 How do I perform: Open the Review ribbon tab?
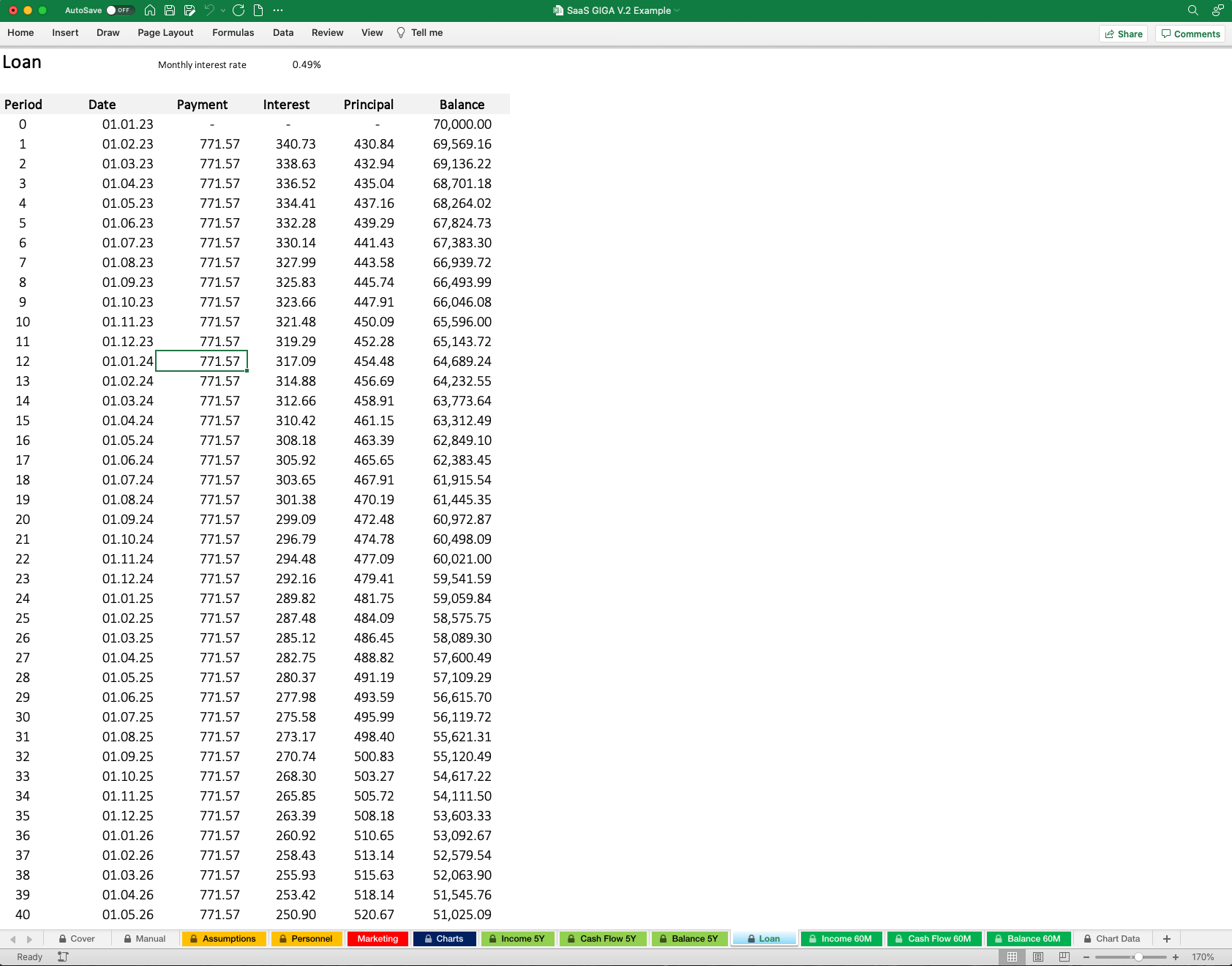(x=327, y=33)
